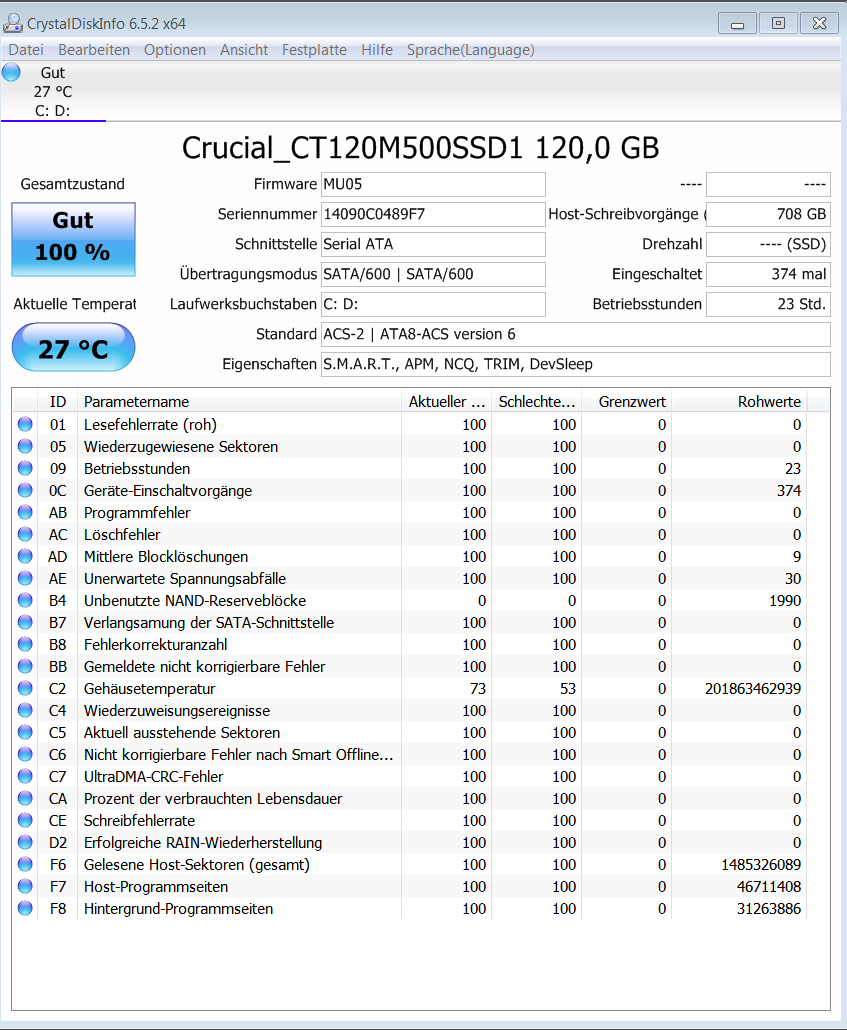Click the status orb for Prozent der verbrauchten Lebensdauer
Image resolution: width=847 pixels, height=1030 pixels.
tap(25, 798)
